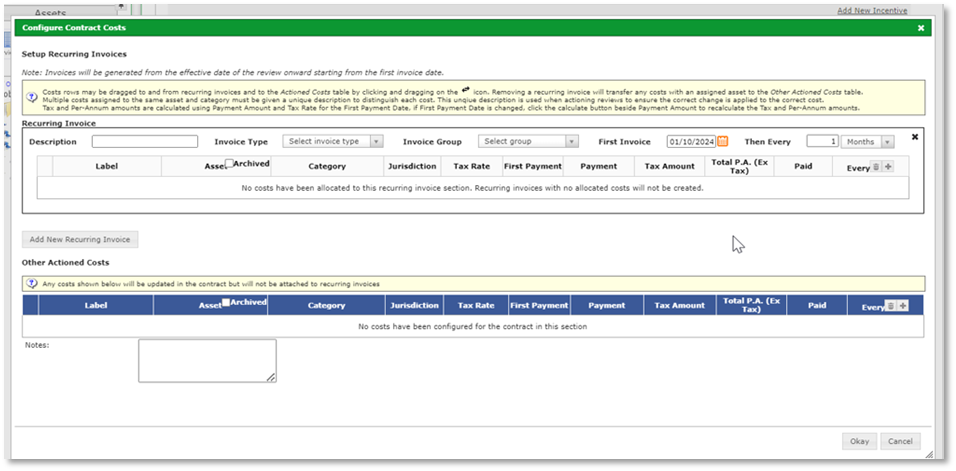Click the Add New Recurring Invoice button

(80, 239)
